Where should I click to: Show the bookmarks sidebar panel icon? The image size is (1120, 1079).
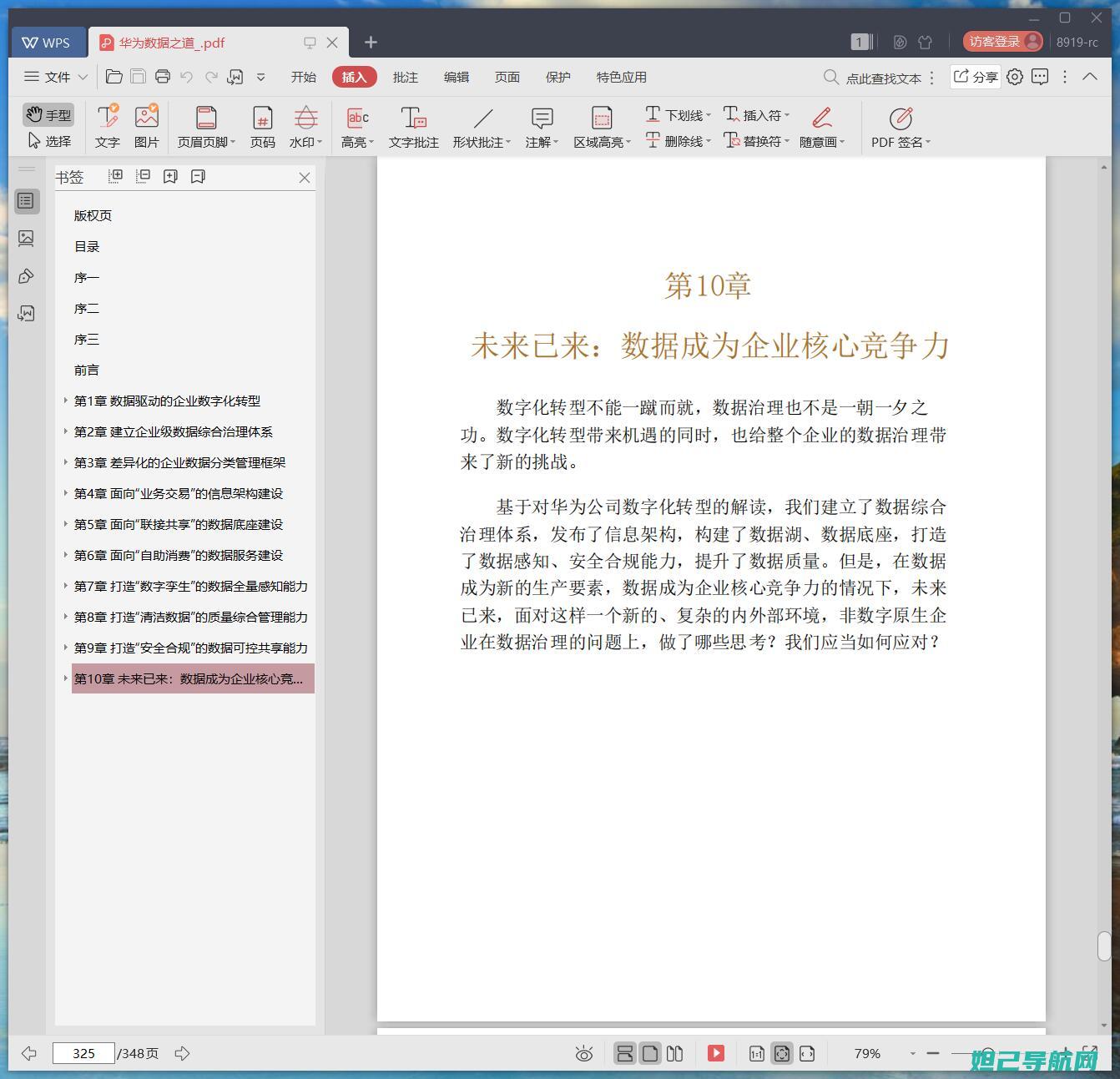26,201
